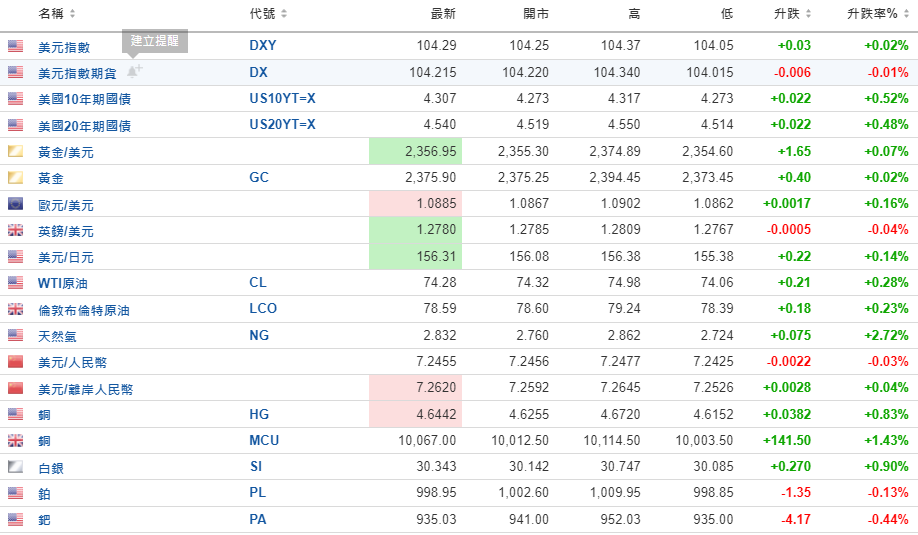Click the alert bell icon beside 美元指數期貨
Viewport: 918px width, 535px height.
click(x=134, y=72)
